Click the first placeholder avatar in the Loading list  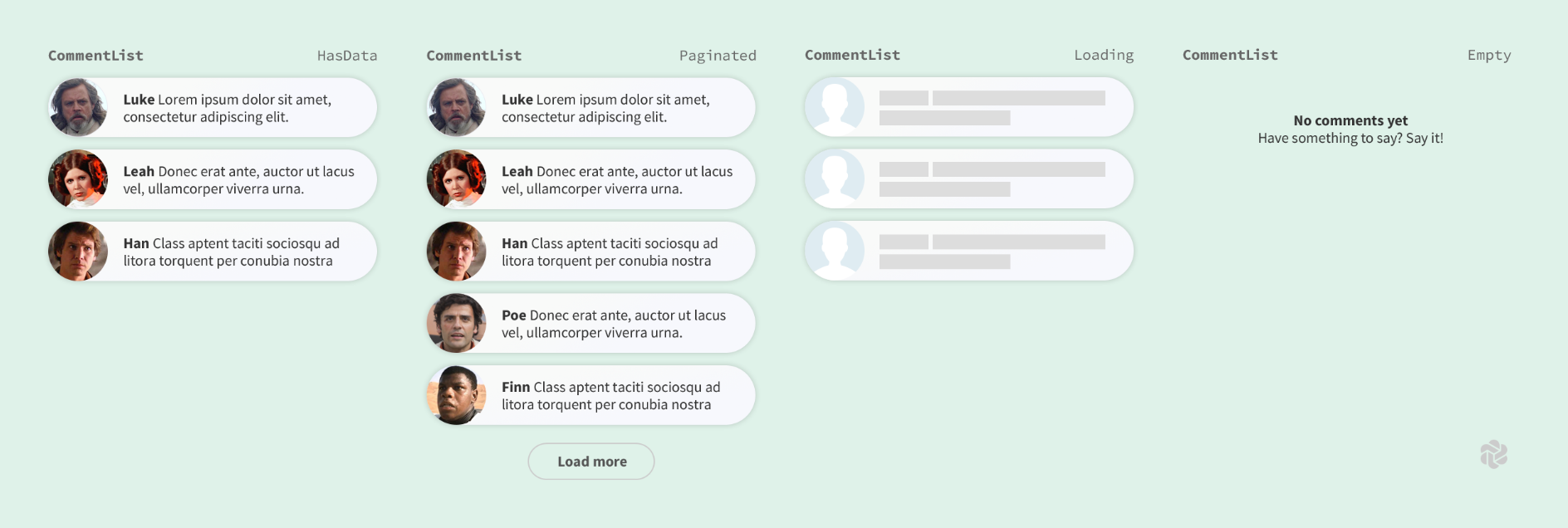click(835, 107)
